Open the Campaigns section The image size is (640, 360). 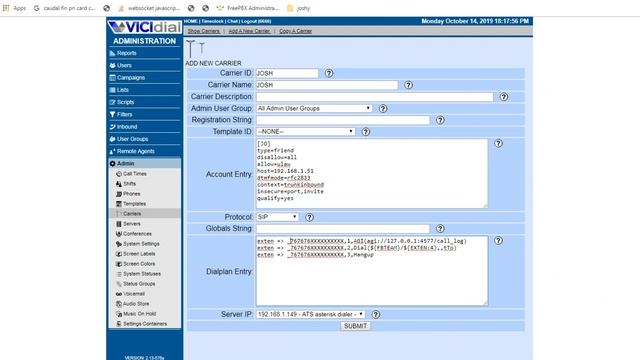(144, 78)
